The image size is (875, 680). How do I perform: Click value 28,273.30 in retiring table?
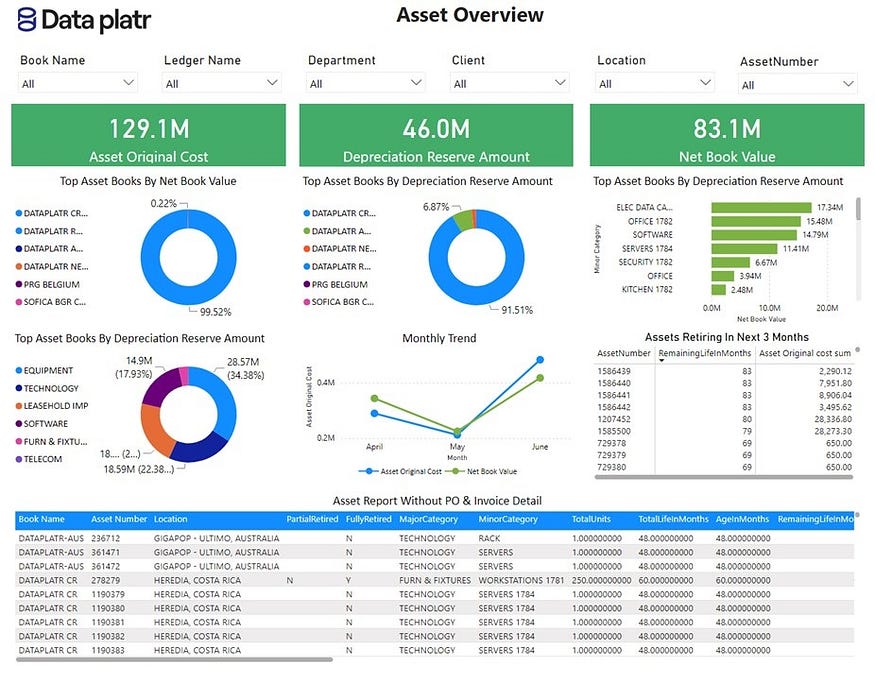833,431
